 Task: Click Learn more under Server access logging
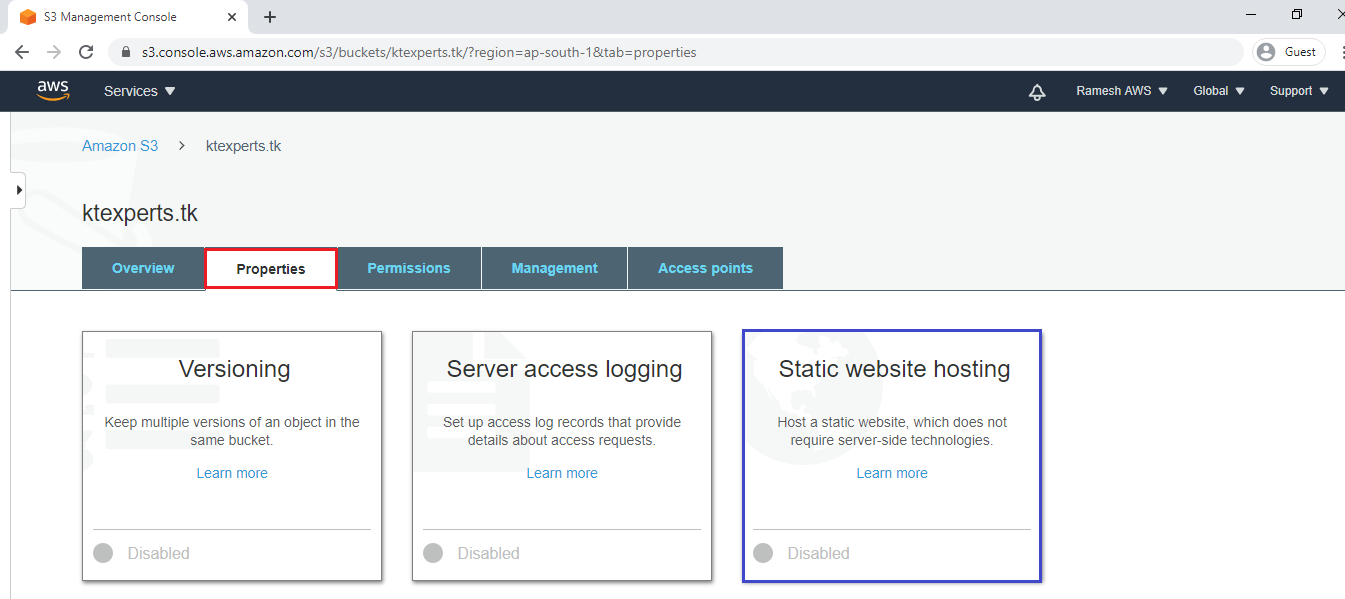[562, 473]
